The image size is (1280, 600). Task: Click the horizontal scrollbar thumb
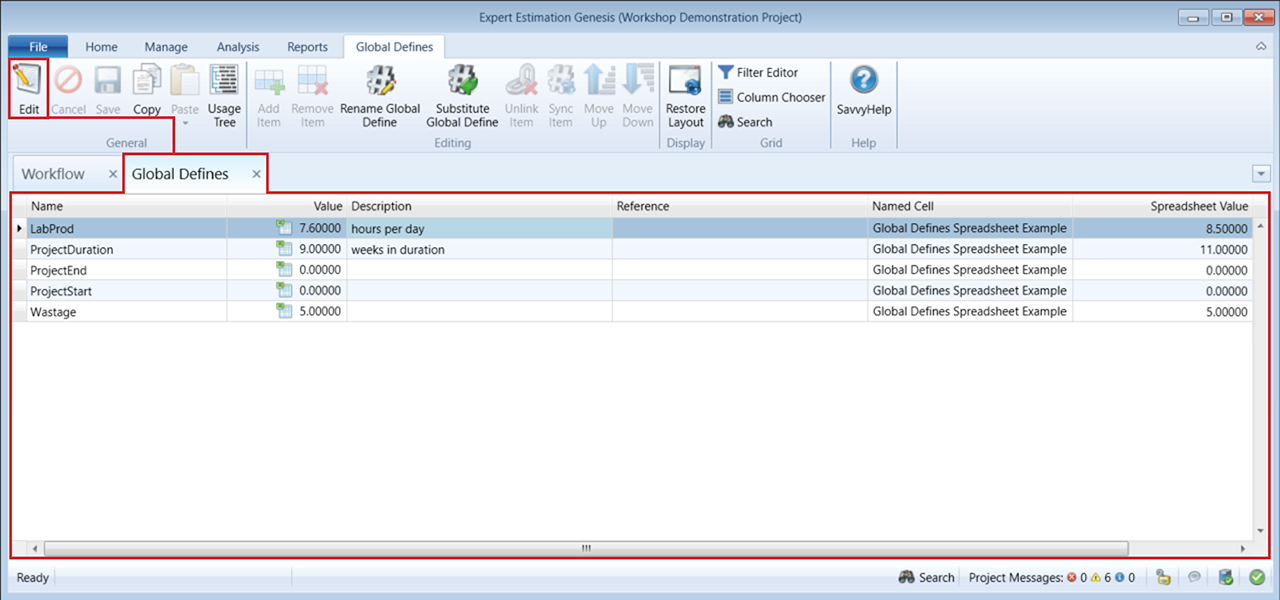(x=586, y=548)
